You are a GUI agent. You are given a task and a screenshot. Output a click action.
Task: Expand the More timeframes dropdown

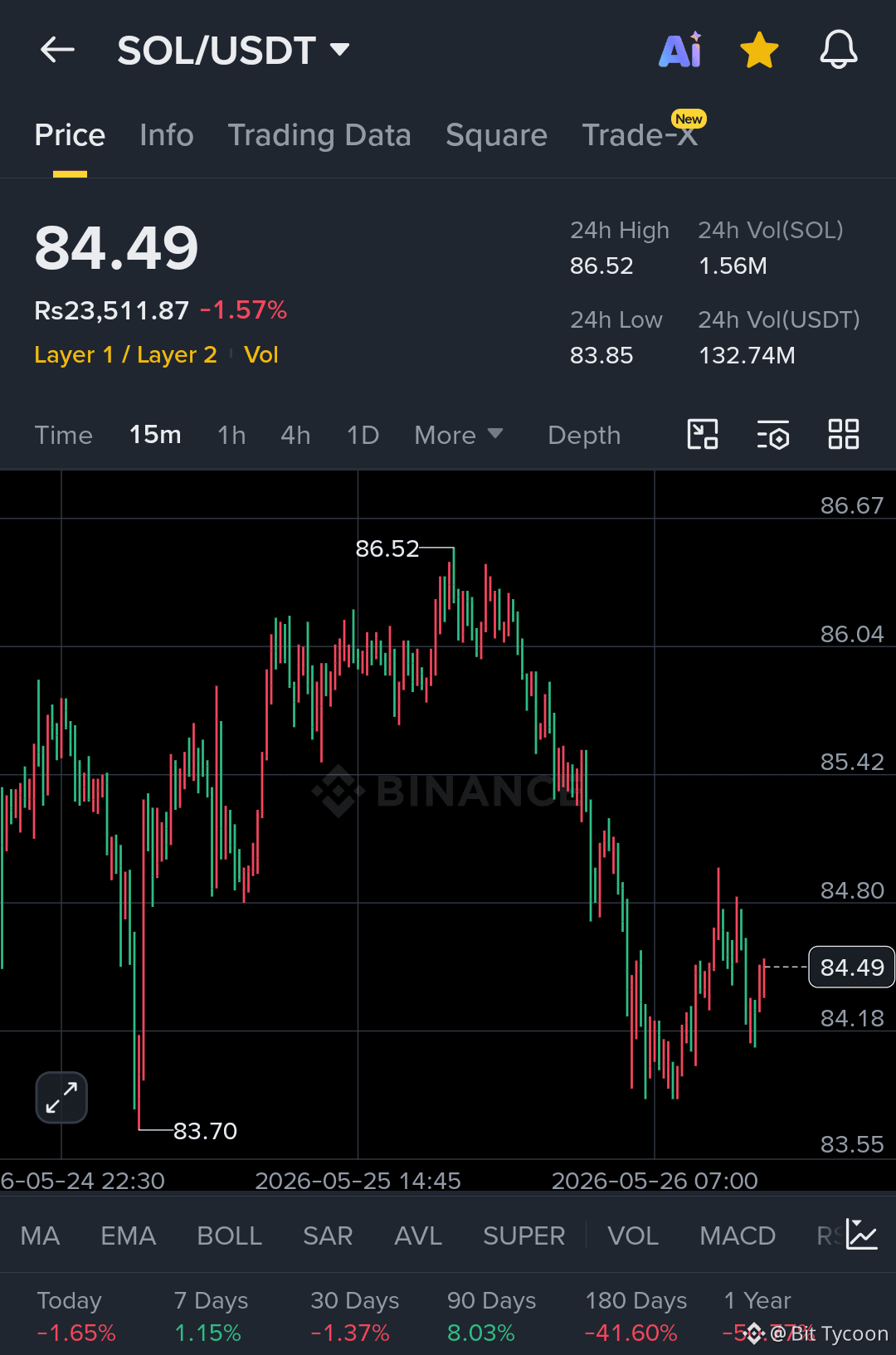click(459, 435)
